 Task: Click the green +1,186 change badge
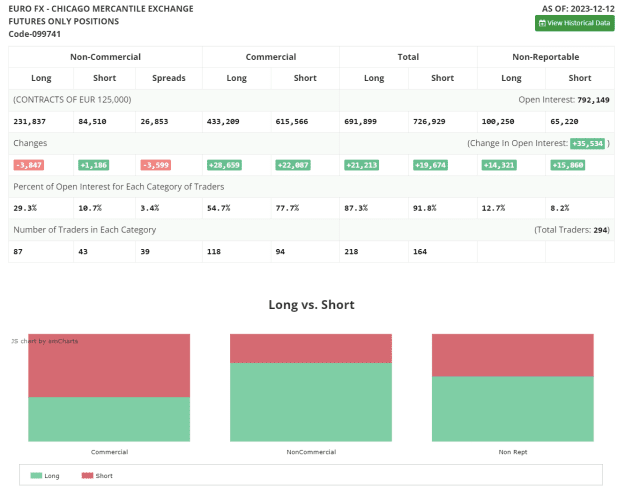tap(93, 165)
